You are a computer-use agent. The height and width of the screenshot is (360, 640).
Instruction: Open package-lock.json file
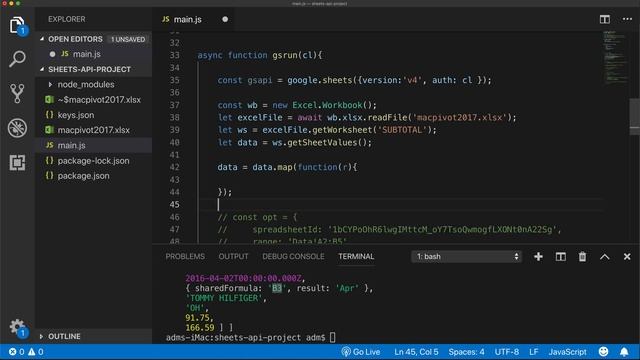(x=93, y=160)
